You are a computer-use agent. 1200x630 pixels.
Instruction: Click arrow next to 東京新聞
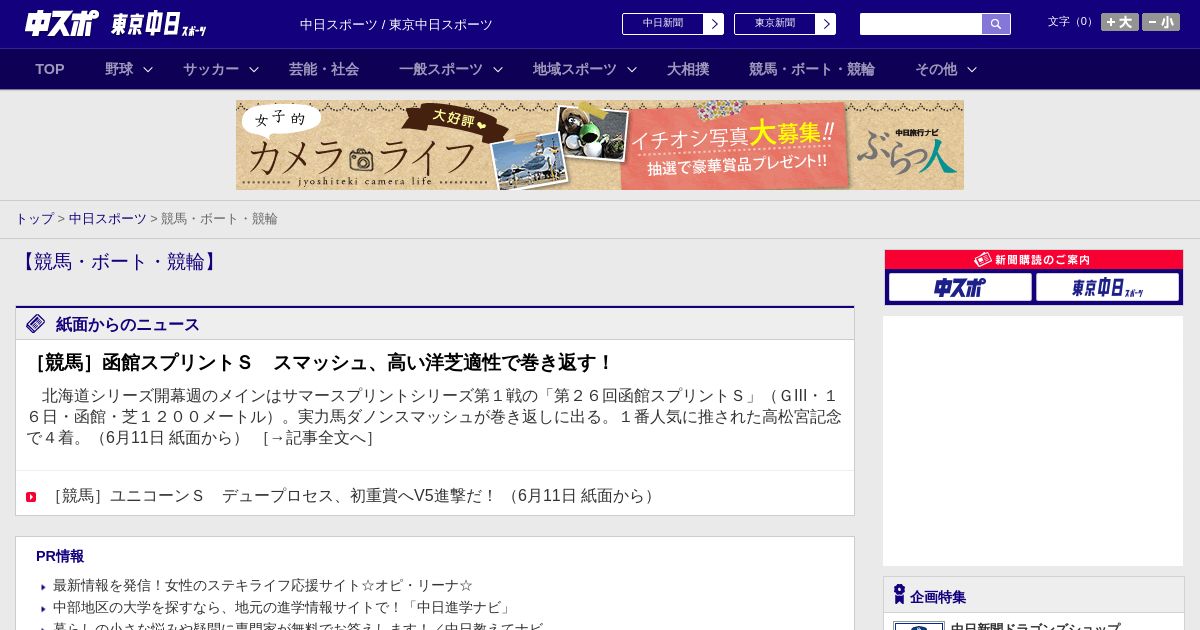pos(826,24)
